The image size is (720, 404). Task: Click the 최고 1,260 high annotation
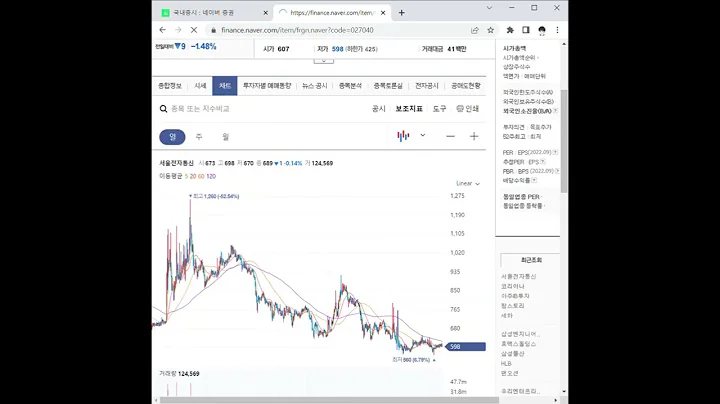click(x=214, y=196)
